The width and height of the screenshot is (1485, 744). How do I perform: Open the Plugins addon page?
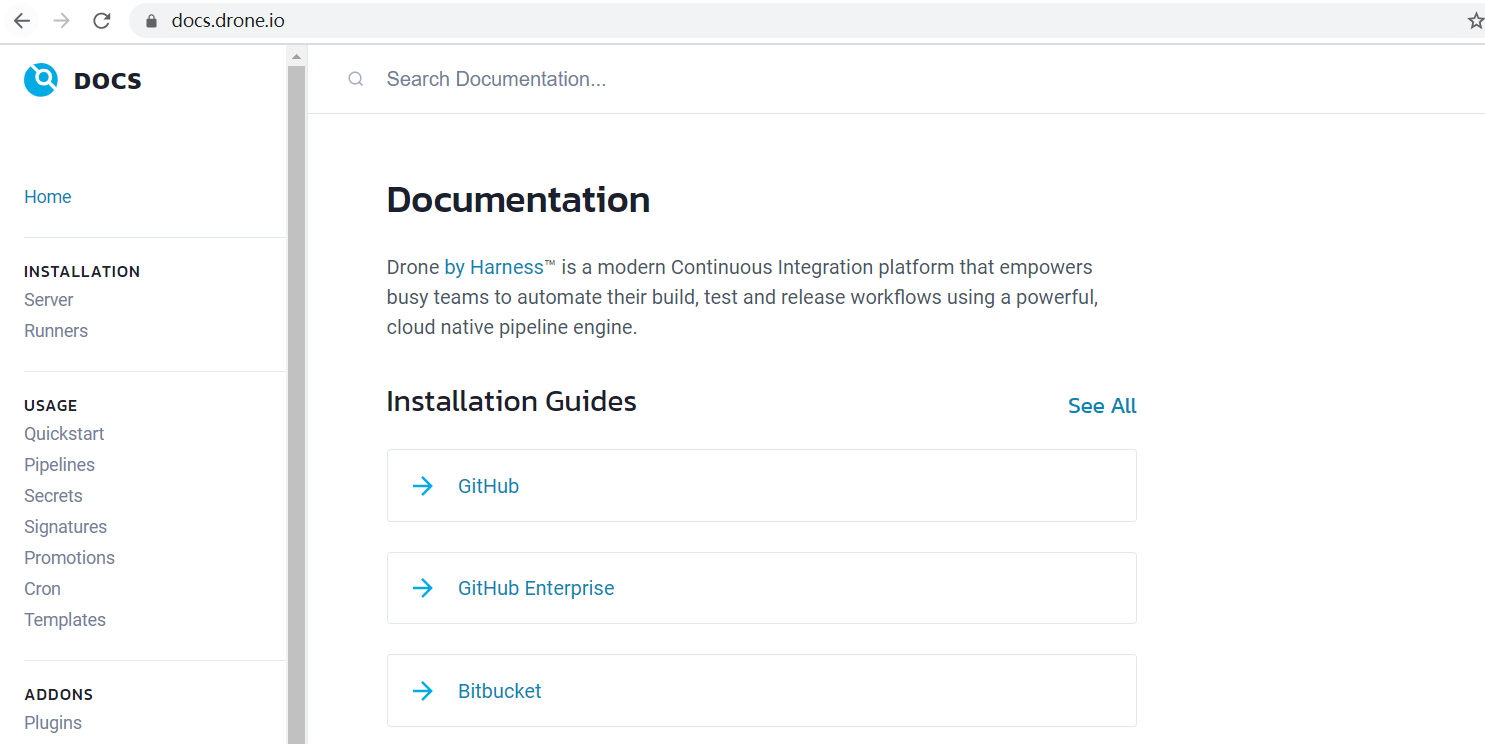point(53,723)
